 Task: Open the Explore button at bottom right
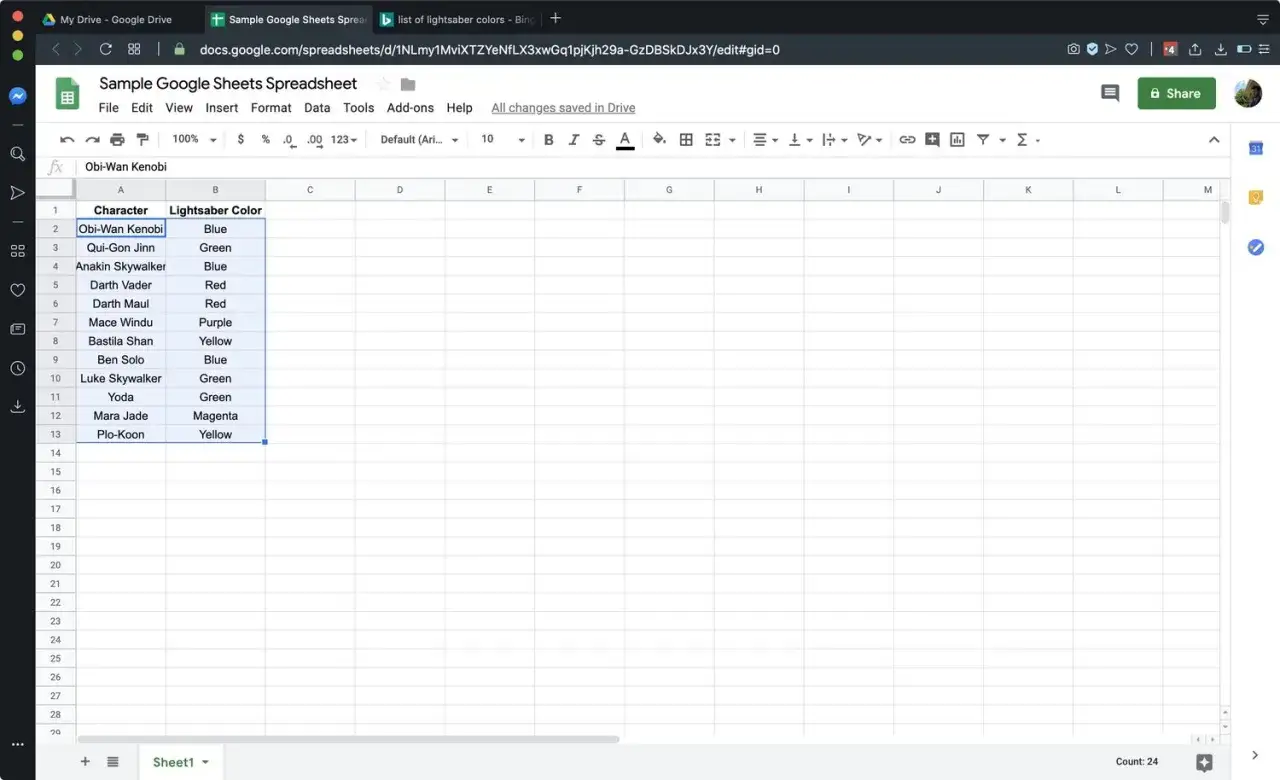tap(1204, 762)
